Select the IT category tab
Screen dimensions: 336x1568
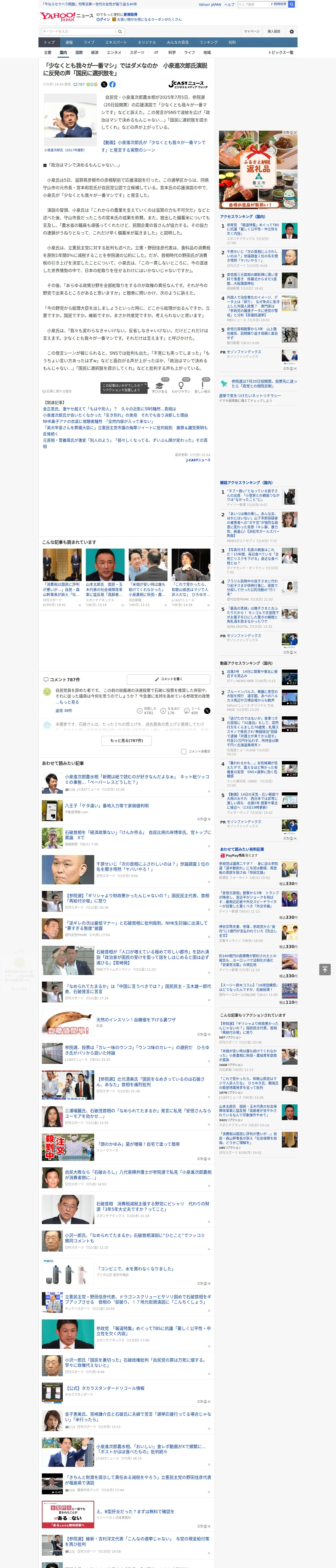156,52
